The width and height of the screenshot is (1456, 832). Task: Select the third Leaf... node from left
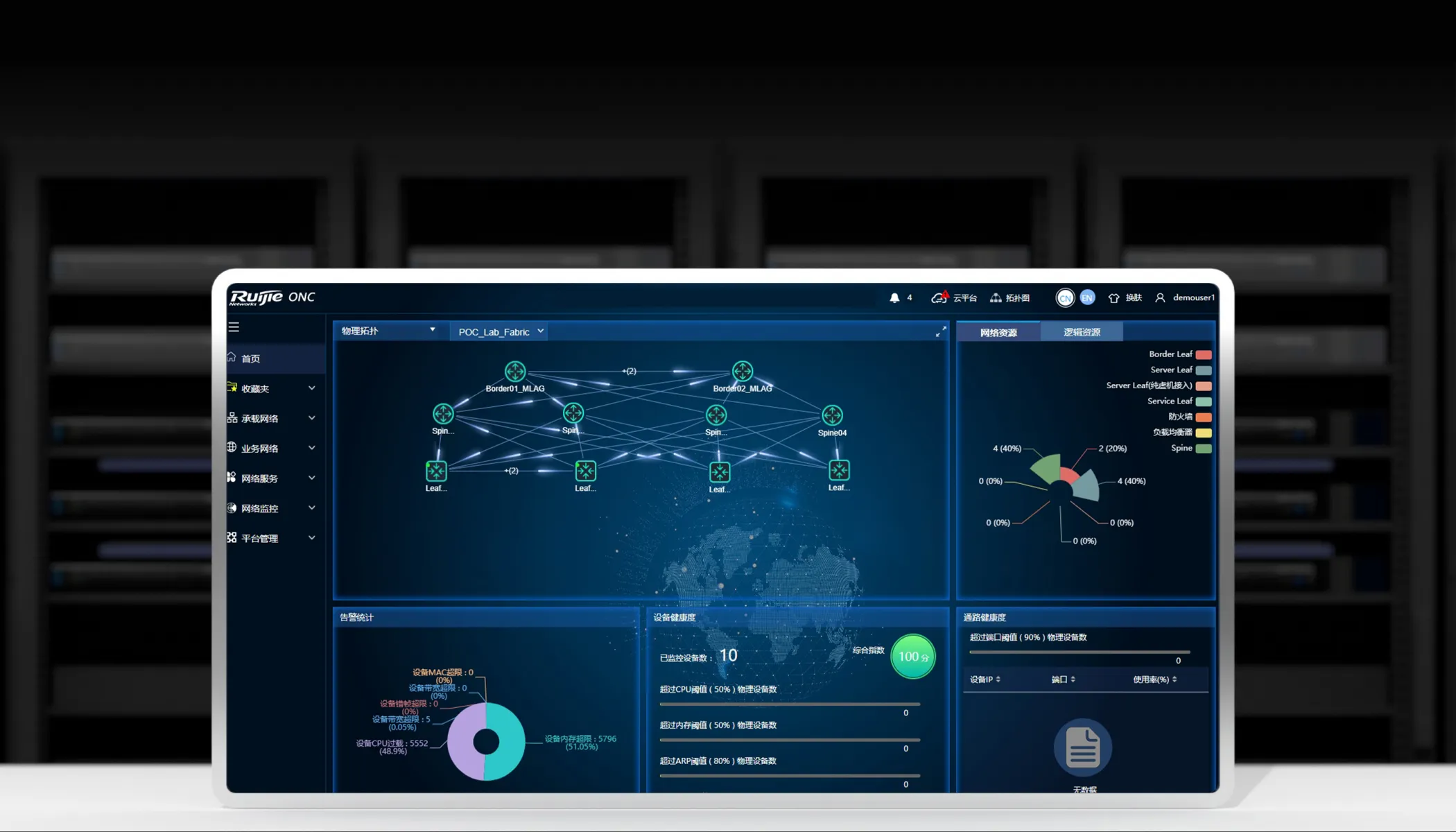tap(720, 472)
